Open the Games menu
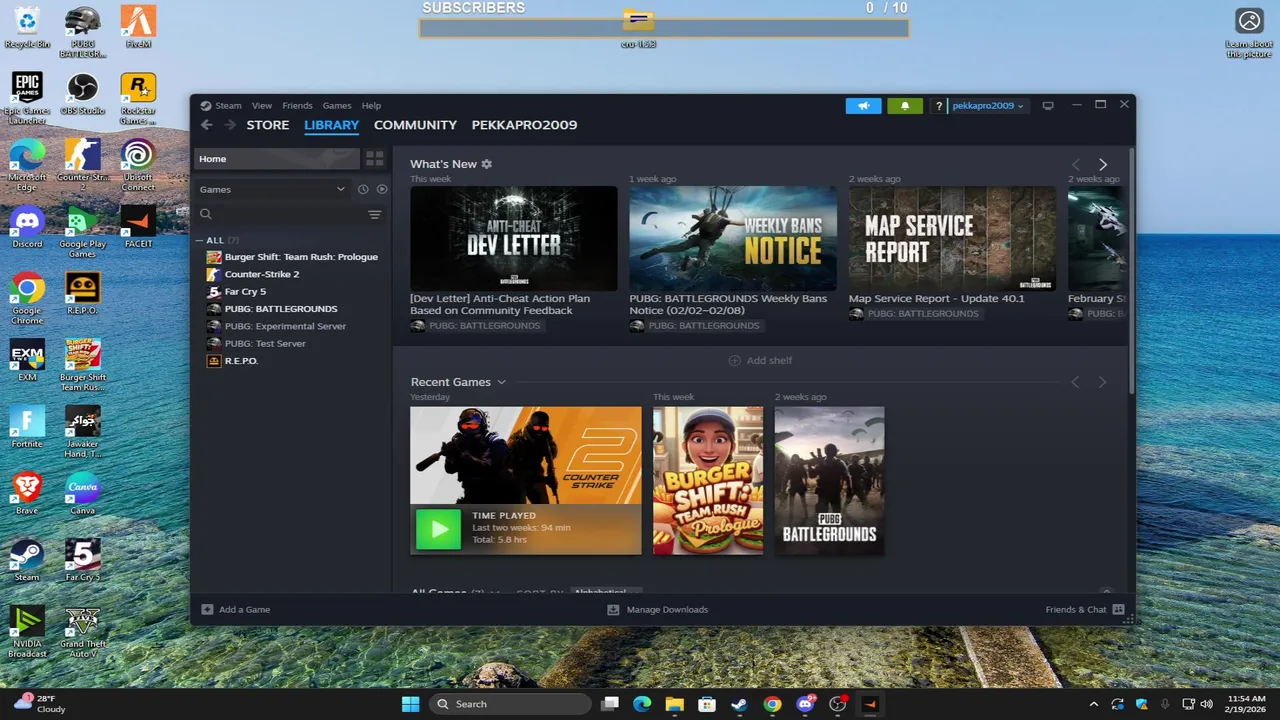 point(337,105)
